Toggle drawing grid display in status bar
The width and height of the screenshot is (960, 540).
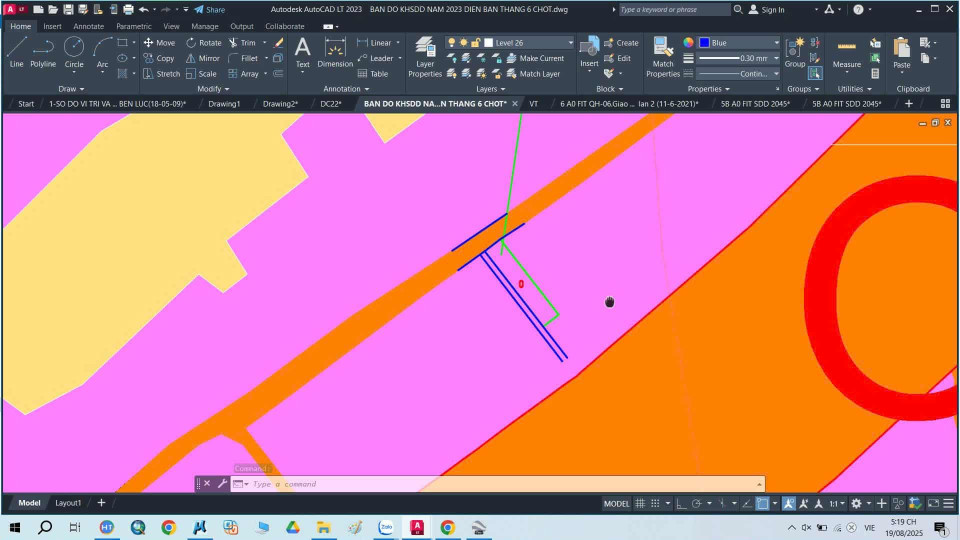pos(642,503)
